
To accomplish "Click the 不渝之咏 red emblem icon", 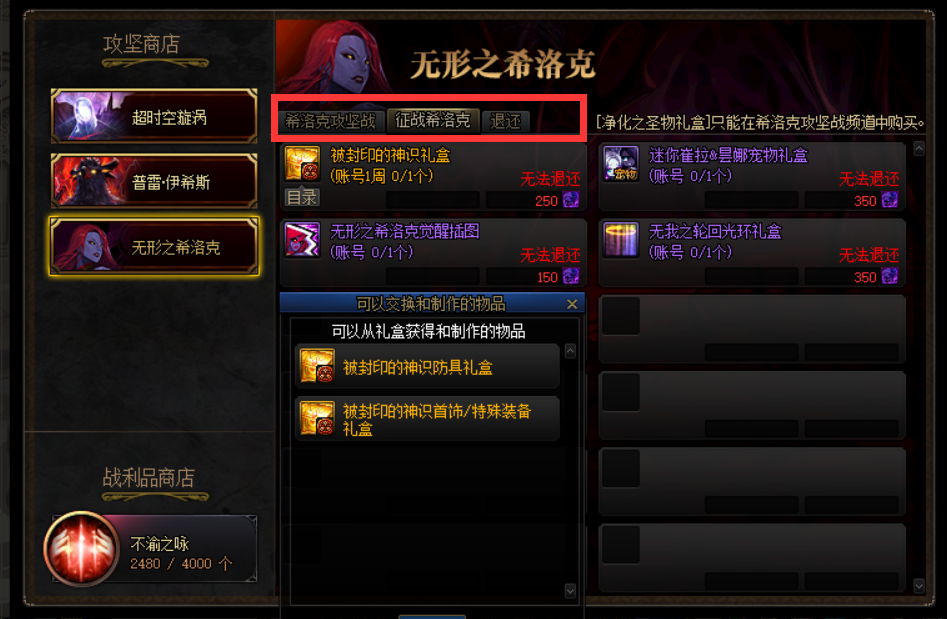I will (x=82, y=548).
